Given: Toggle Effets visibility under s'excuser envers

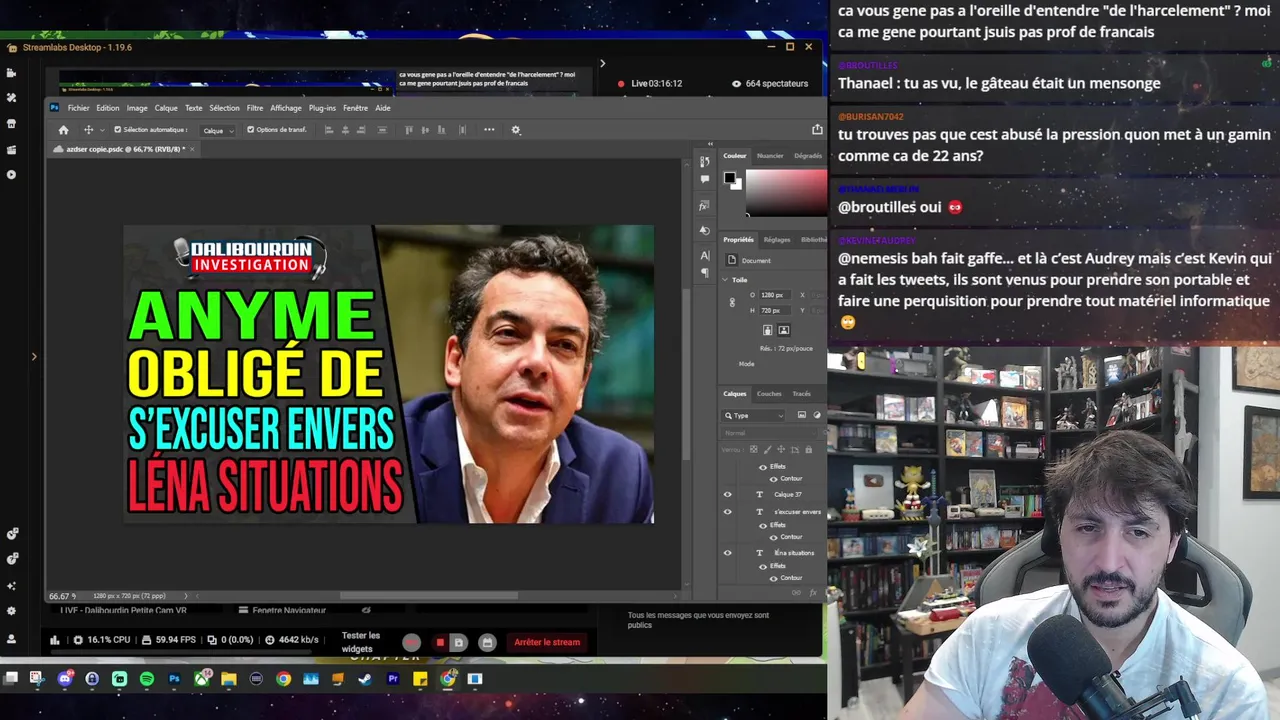Looking at the screenshot, I should (x=763, y=525).
